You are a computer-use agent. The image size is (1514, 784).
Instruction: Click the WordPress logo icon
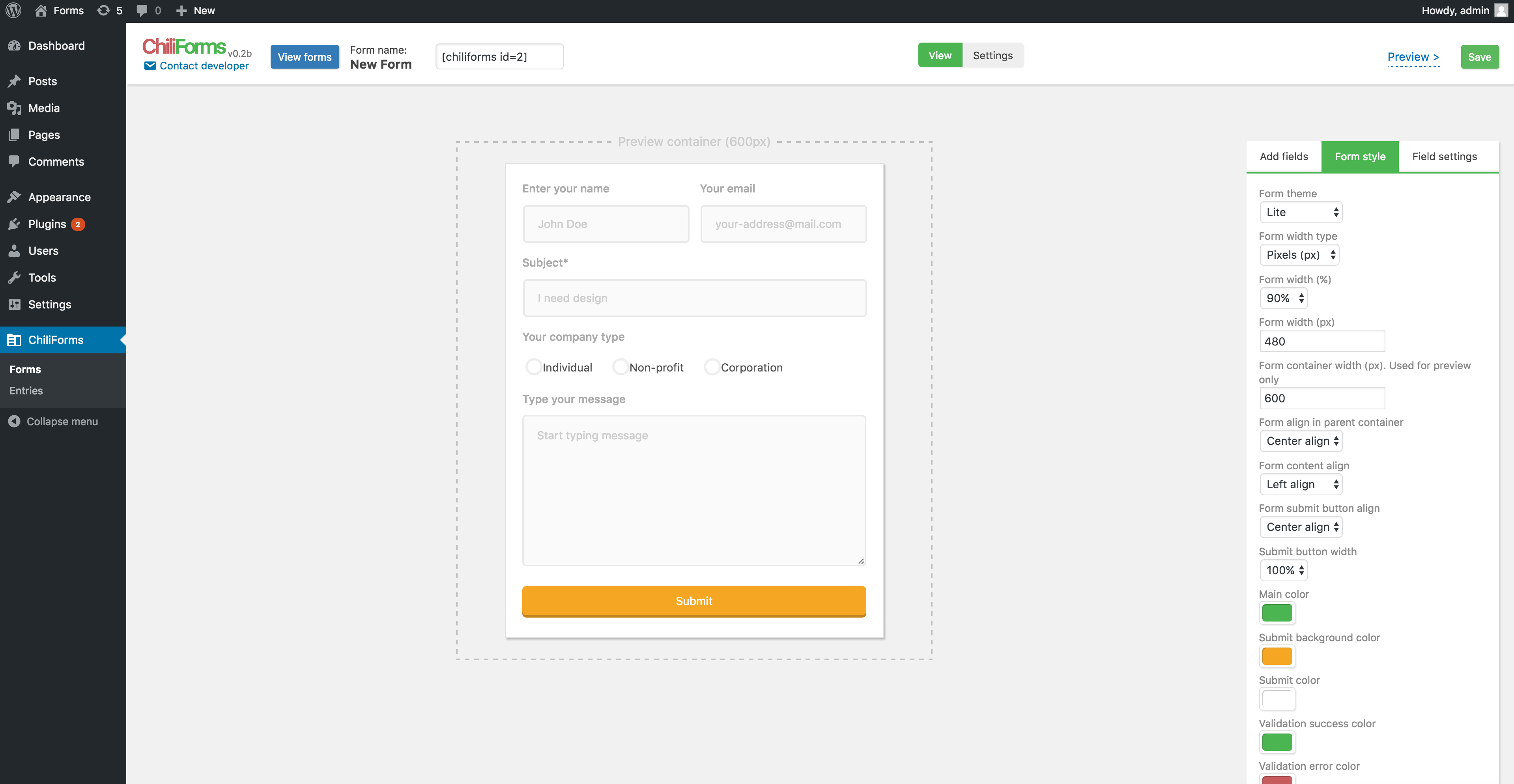13,11
